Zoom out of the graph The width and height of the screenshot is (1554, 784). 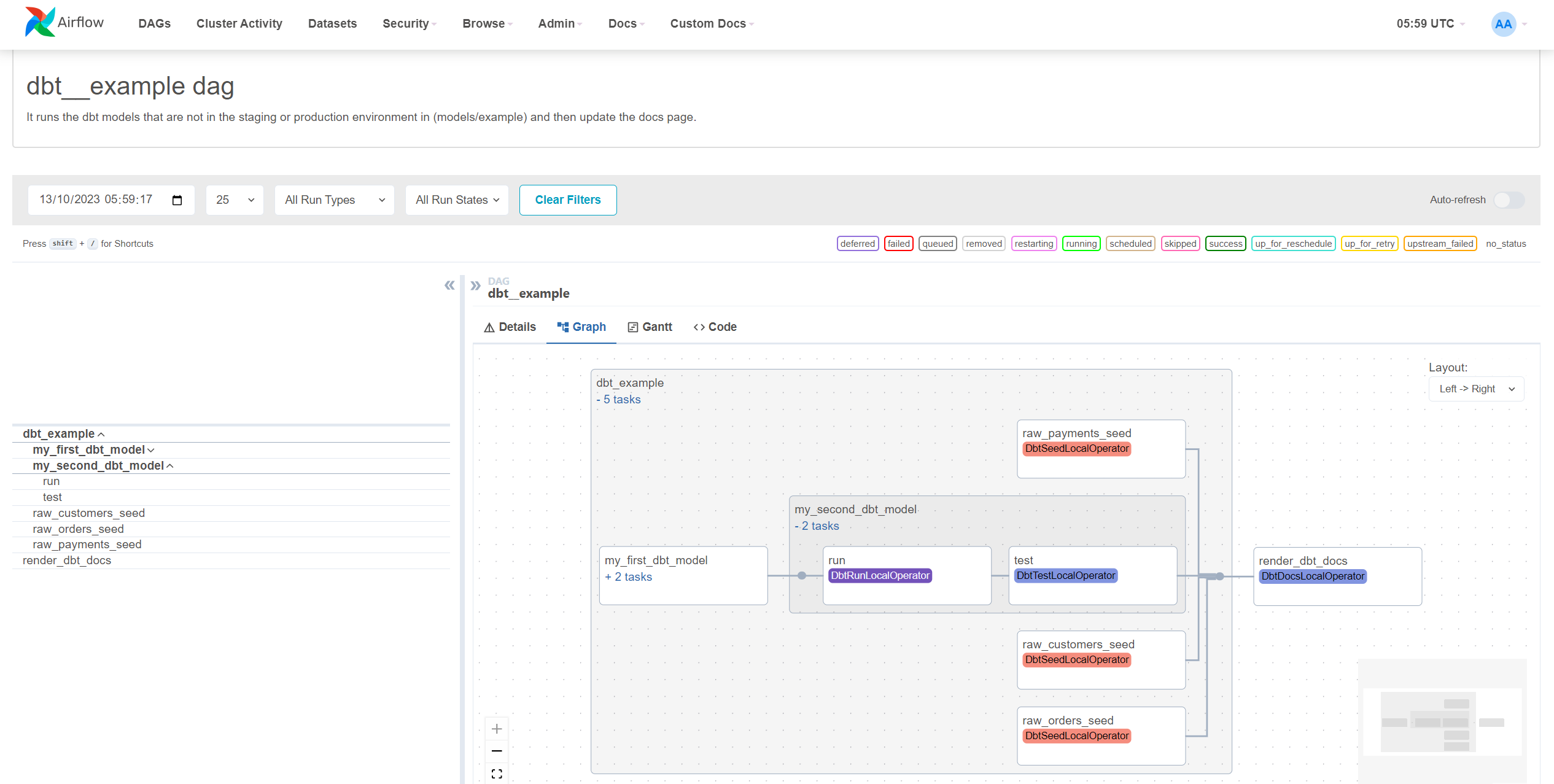pos(497,751)
